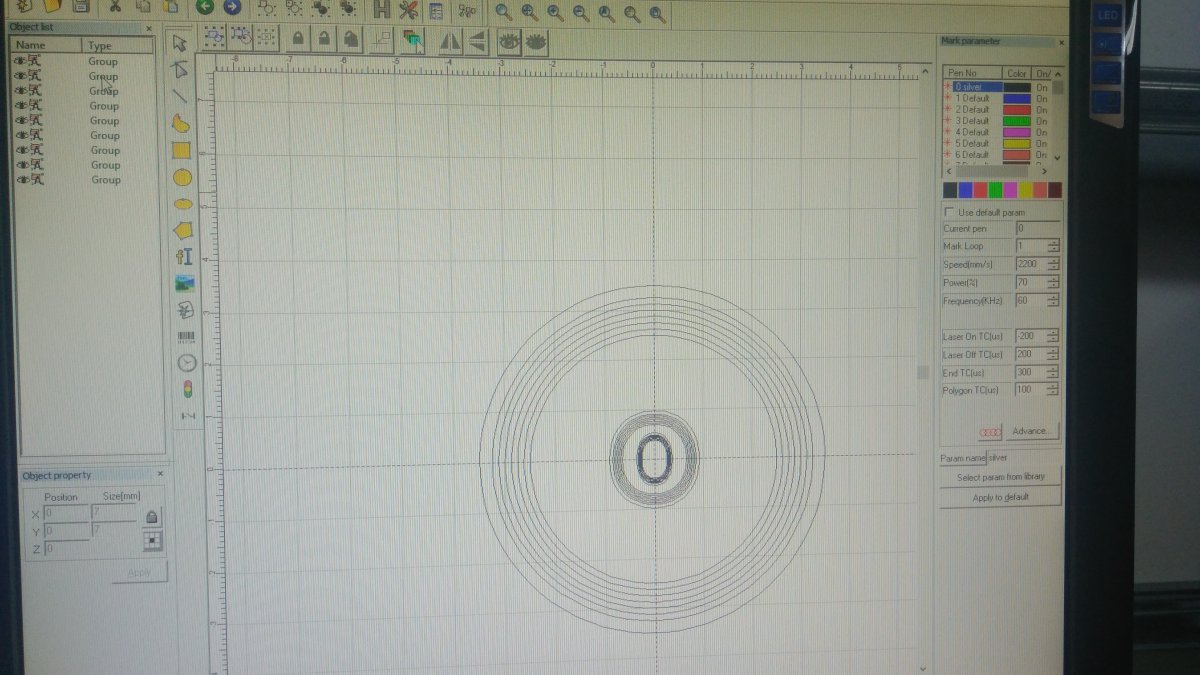
Task: Enable the Use default param checkbox
Action: [x=949, y=213]
